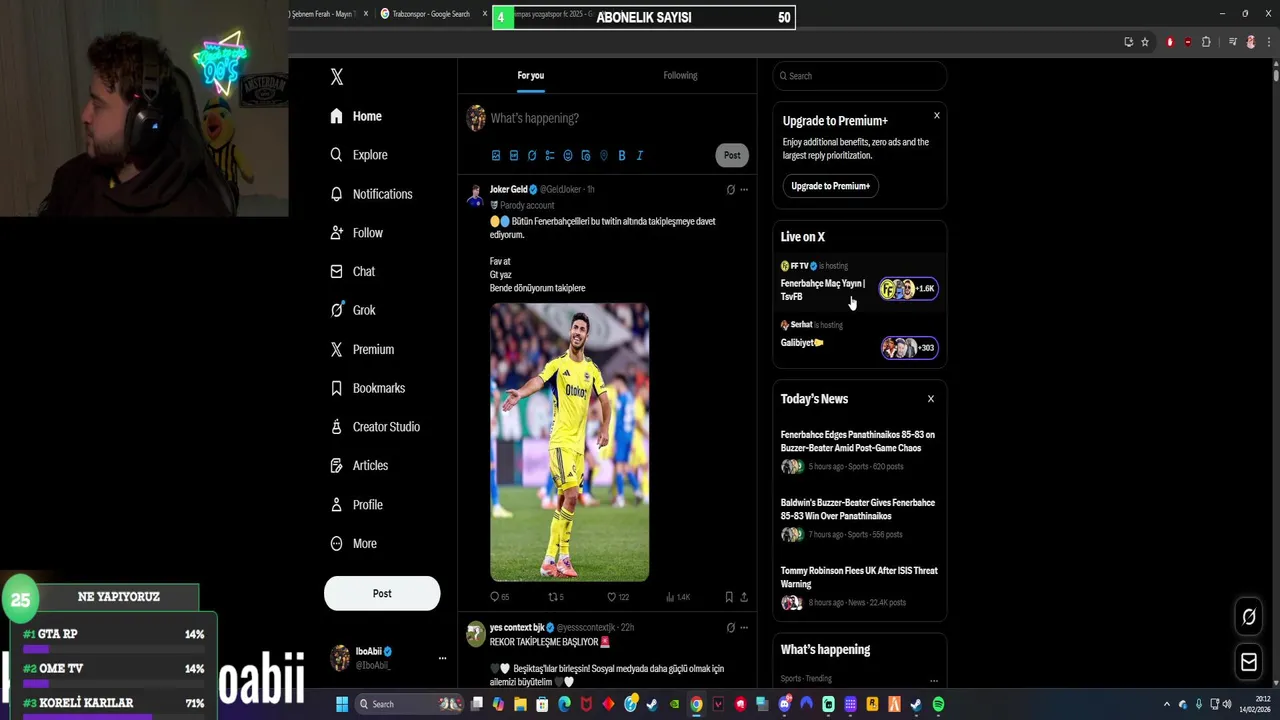The height and width of the screenshot is (720, 1280).
Task: Open Spotify from the taskbar
Action: (x=938, y=704)
